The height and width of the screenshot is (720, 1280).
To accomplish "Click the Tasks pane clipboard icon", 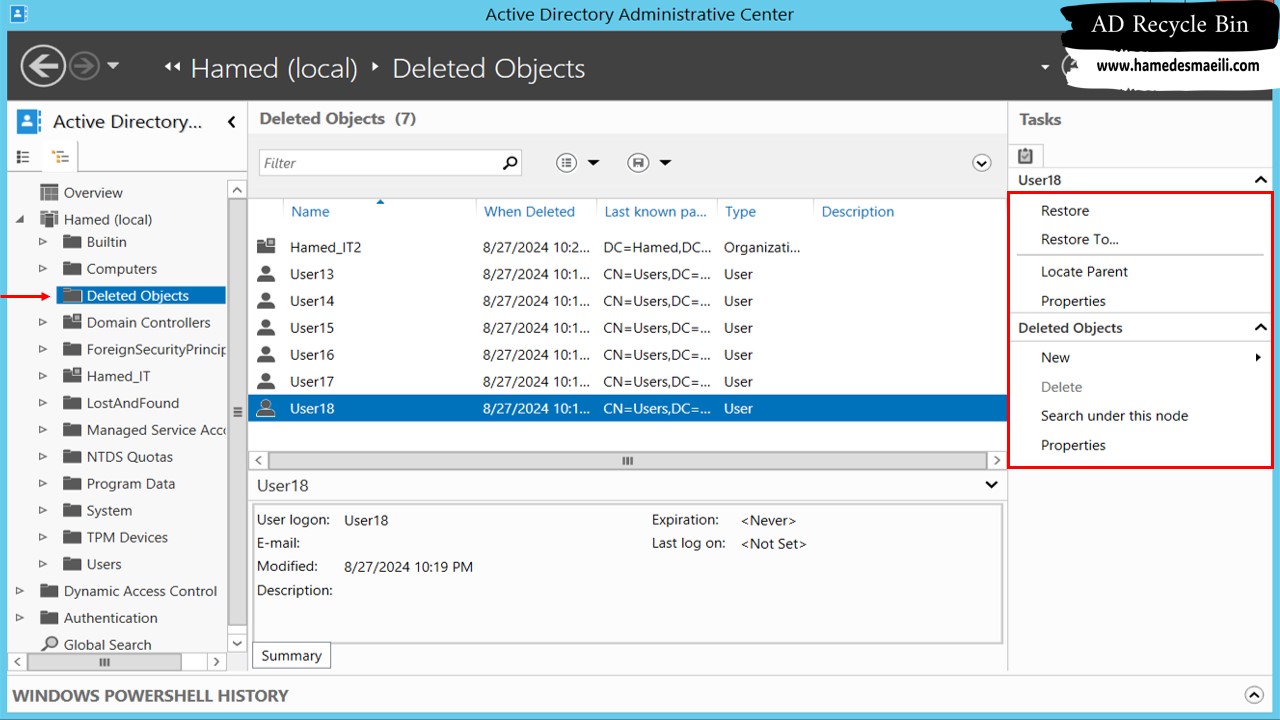I will tap(1026, 156).
